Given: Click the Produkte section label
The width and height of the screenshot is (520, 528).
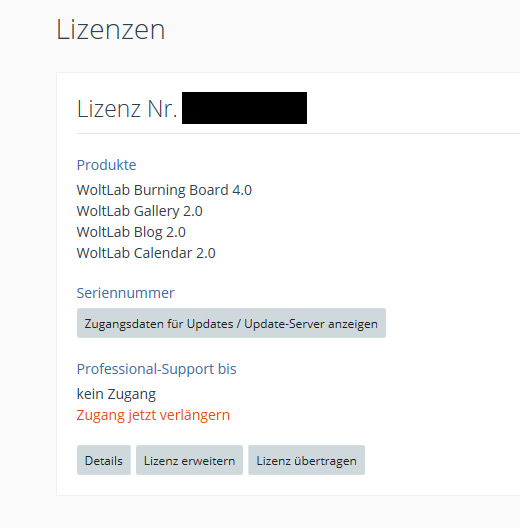Looking at the screenshot, I should [106, 165].
